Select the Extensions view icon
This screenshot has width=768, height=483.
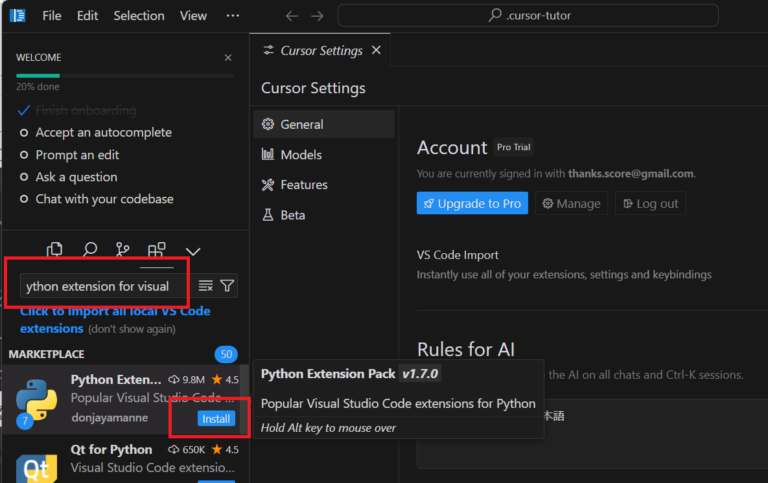click(157, 250)
